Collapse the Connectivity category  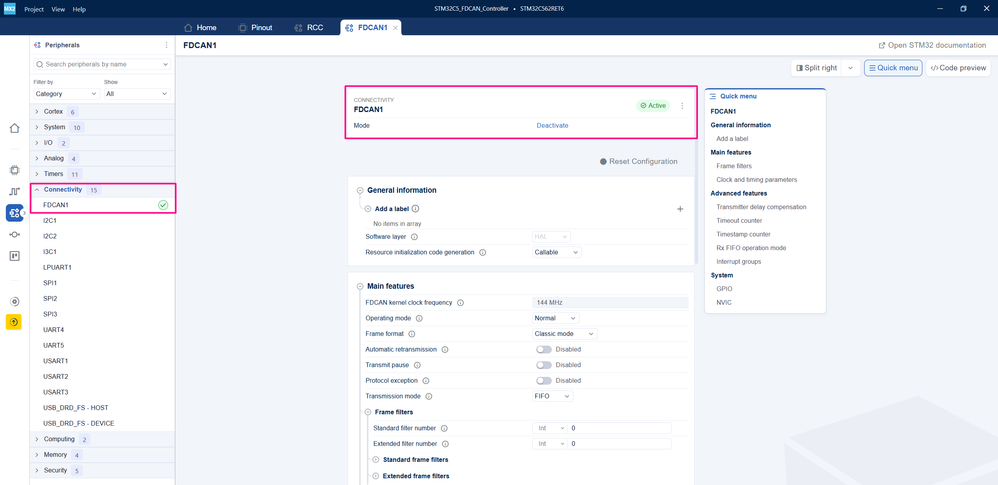pos(37,190)
